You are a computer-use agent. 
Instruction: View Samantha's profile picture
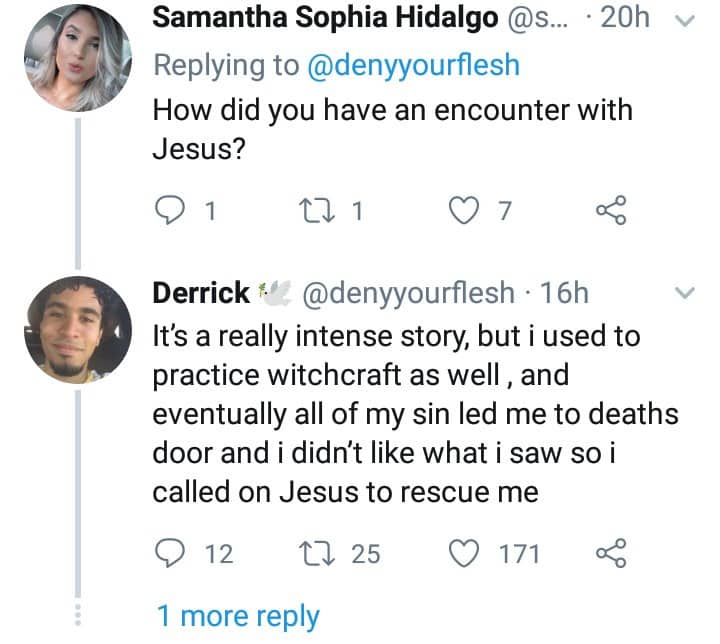pyautogui.click(x=79, y=58)
